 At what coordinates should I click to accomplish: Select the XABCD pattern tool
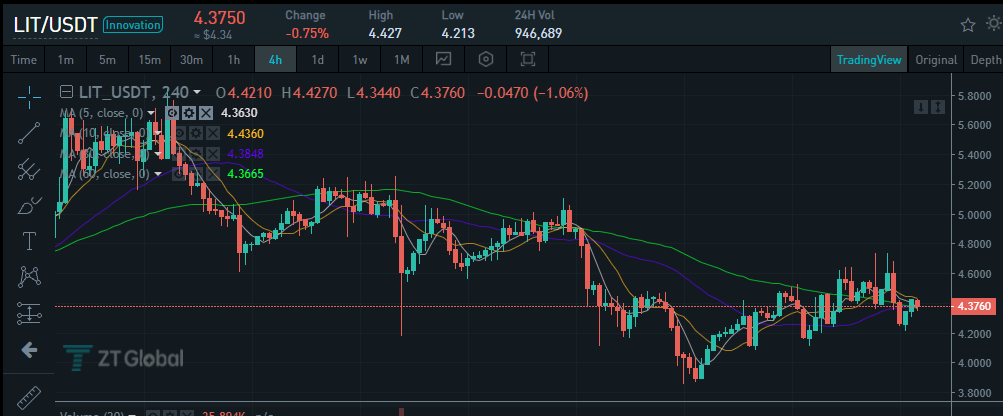tap(29, 275)
